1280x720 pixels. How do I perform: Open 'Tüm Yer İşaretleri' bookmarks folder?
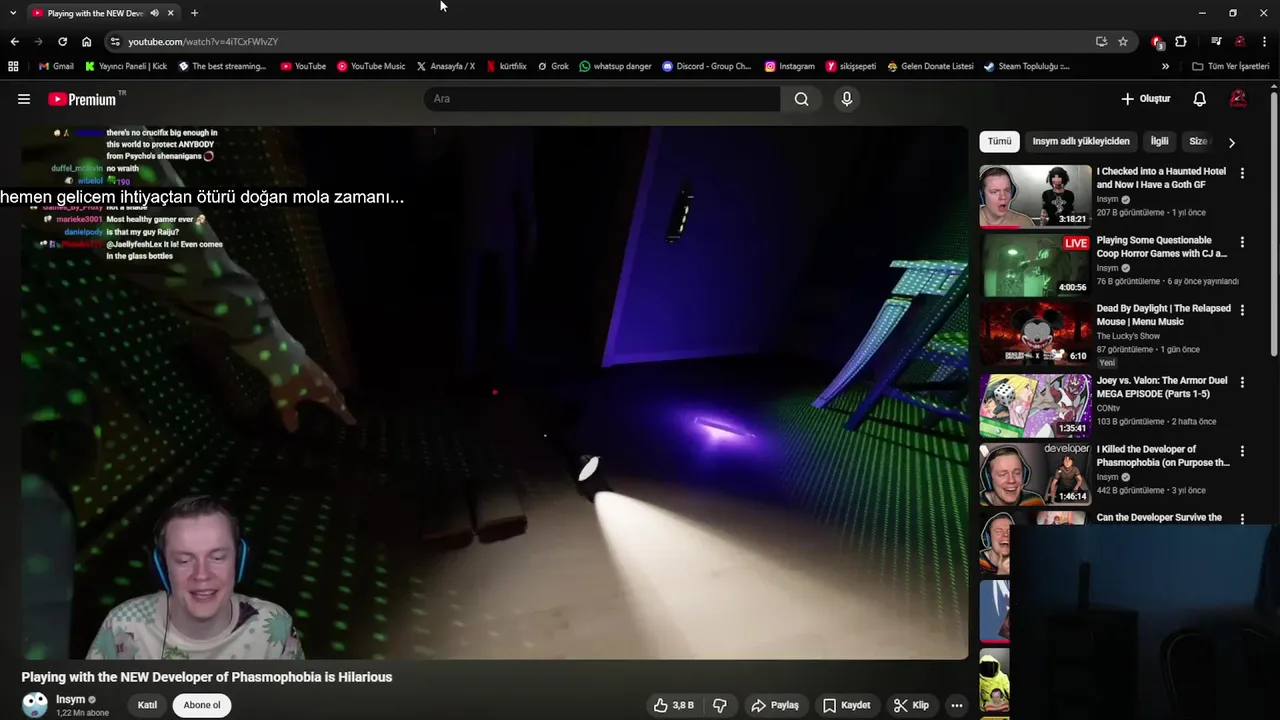(x=1231, y=66)
